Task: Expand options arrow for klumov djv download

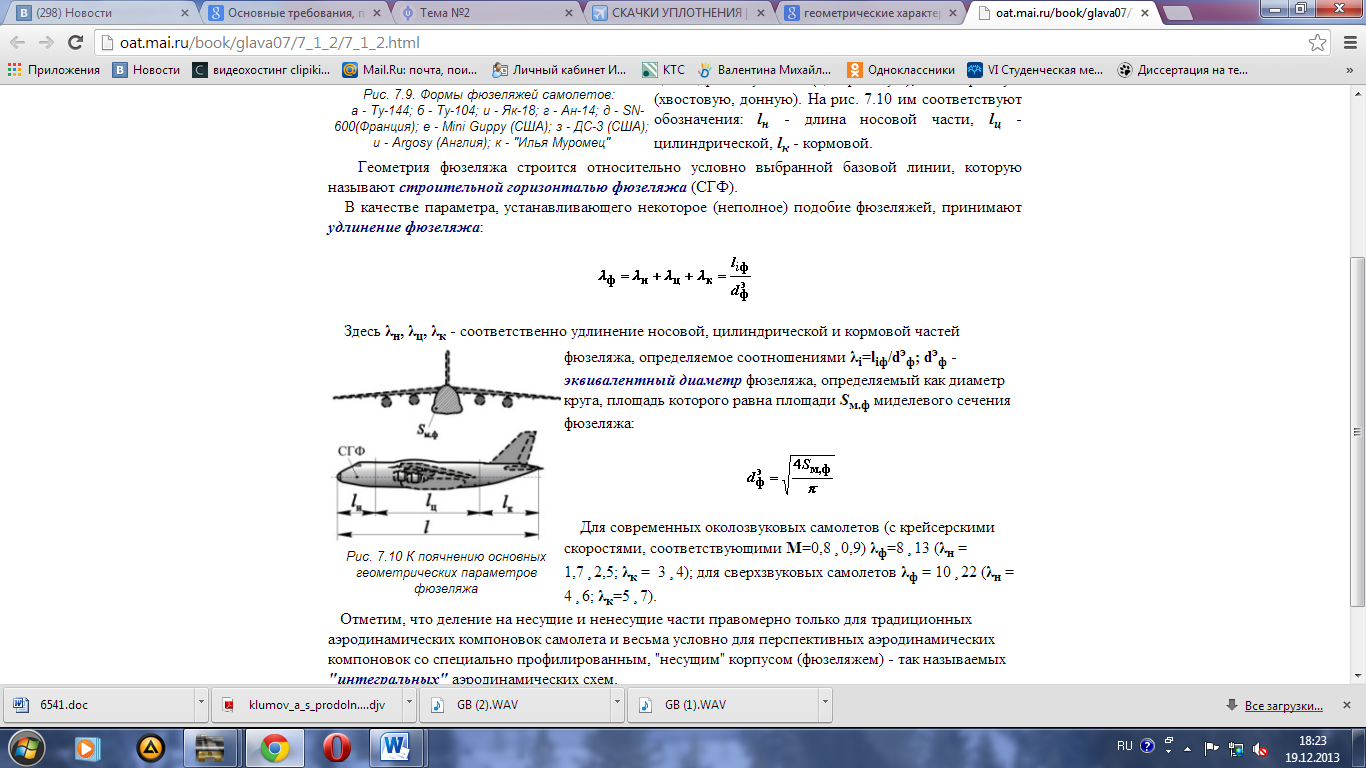Action: coord(409,705)
